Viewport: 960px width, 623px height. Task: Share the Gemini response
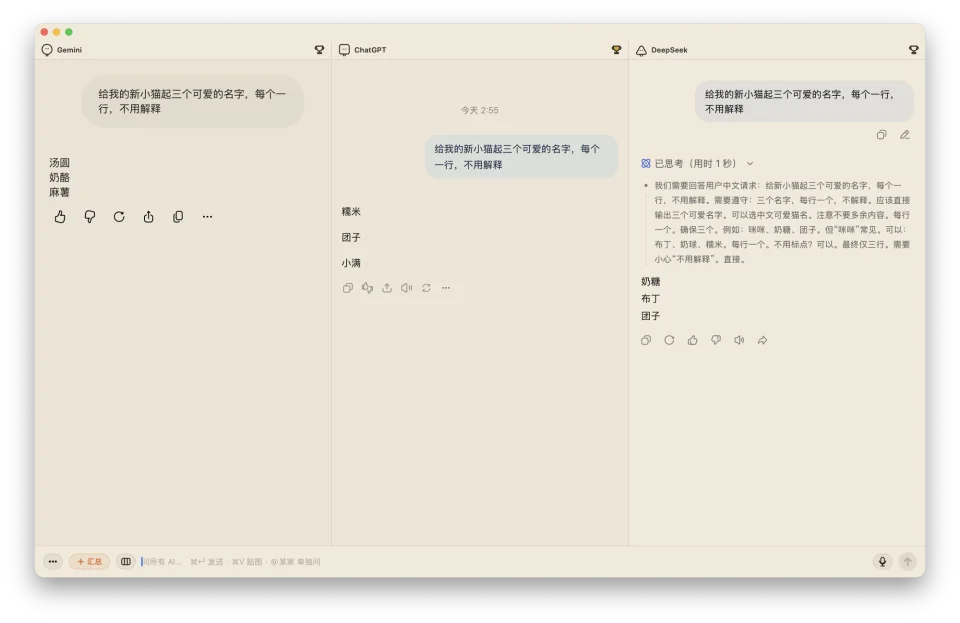148,217
